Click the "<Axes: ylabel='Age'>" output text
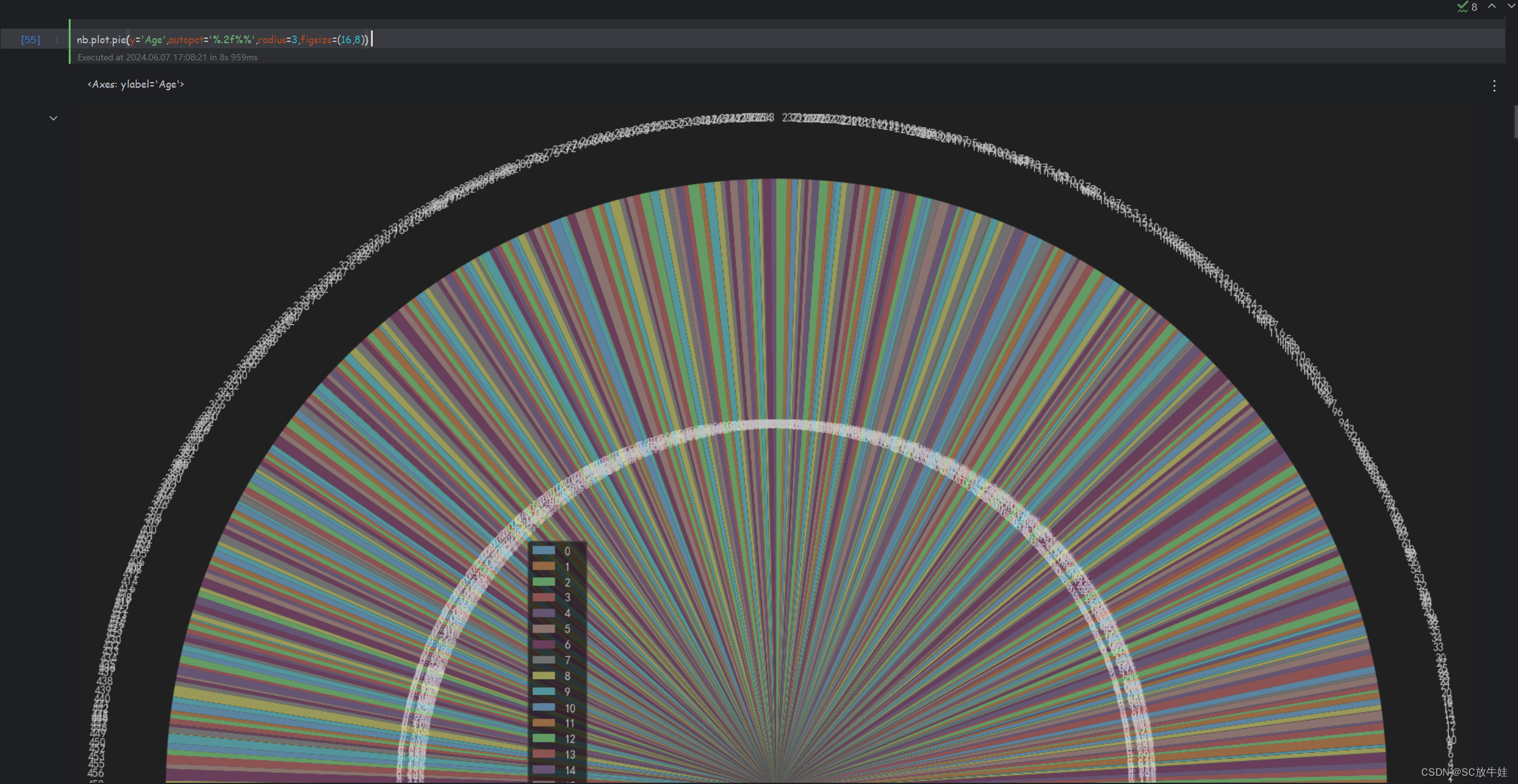This screenshot has width=1518, height=784. pos(136,84)
